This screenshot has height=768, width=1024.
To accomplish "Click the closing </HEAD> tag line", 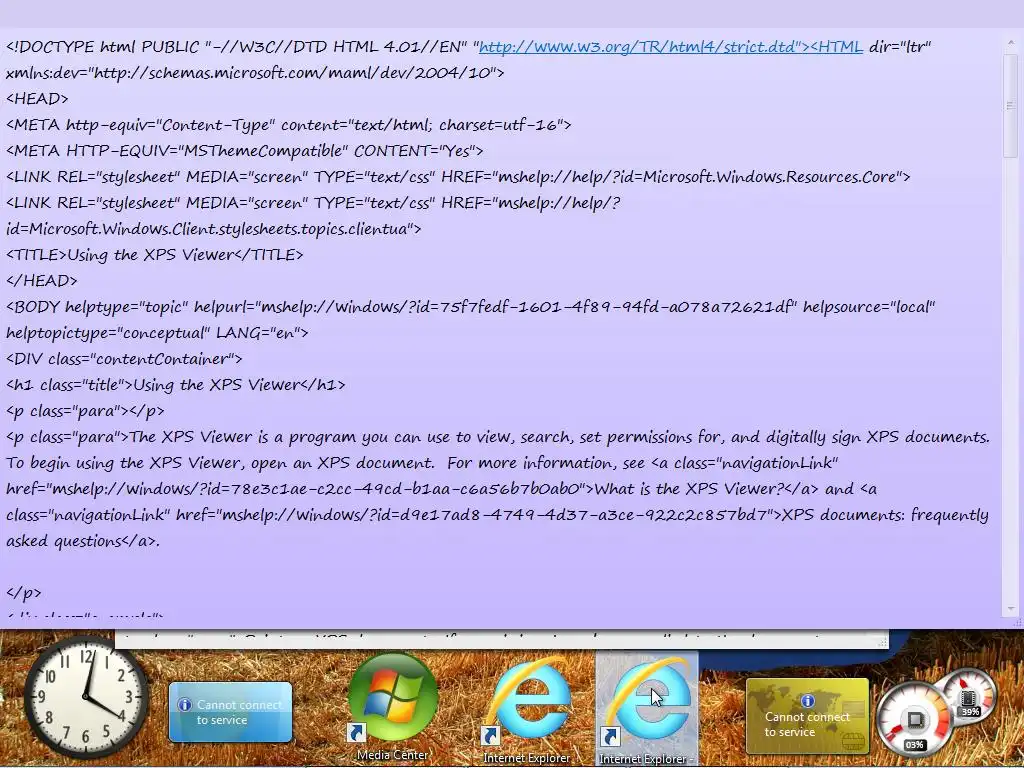I will (x=42, y=281).
